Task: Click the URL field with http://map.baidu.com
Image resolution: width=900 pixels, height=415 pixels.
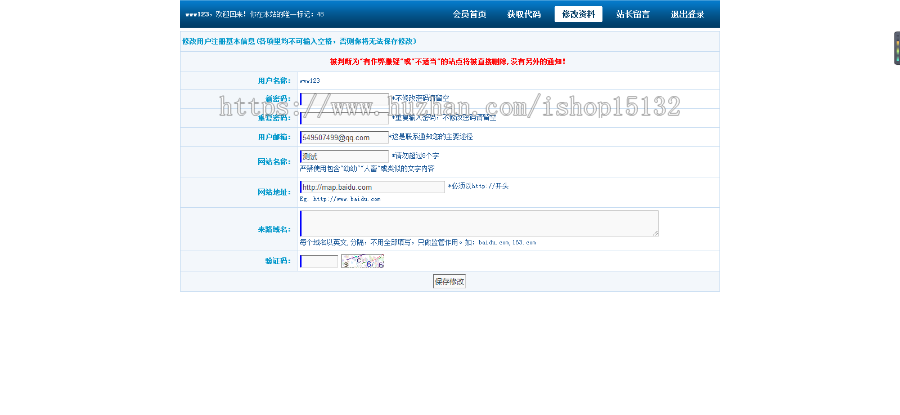Action: coord(372,187)
